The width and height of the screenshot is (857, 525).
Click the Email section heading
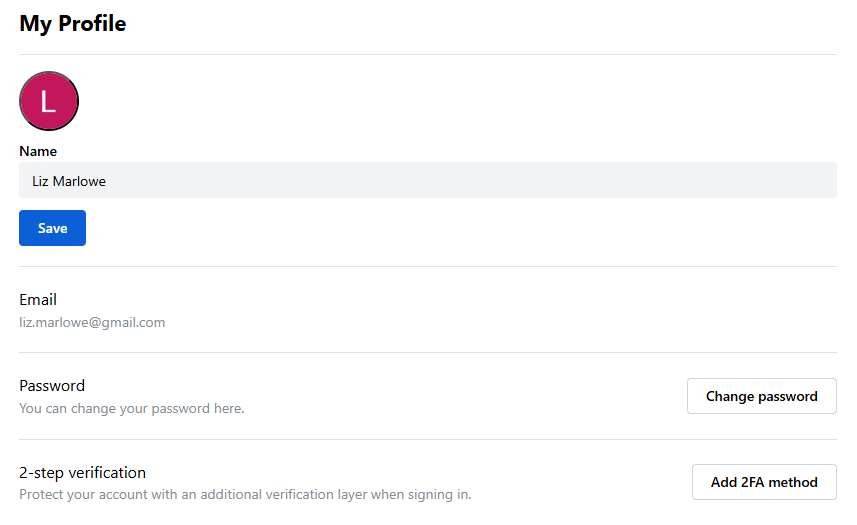[x=38, y=299]
